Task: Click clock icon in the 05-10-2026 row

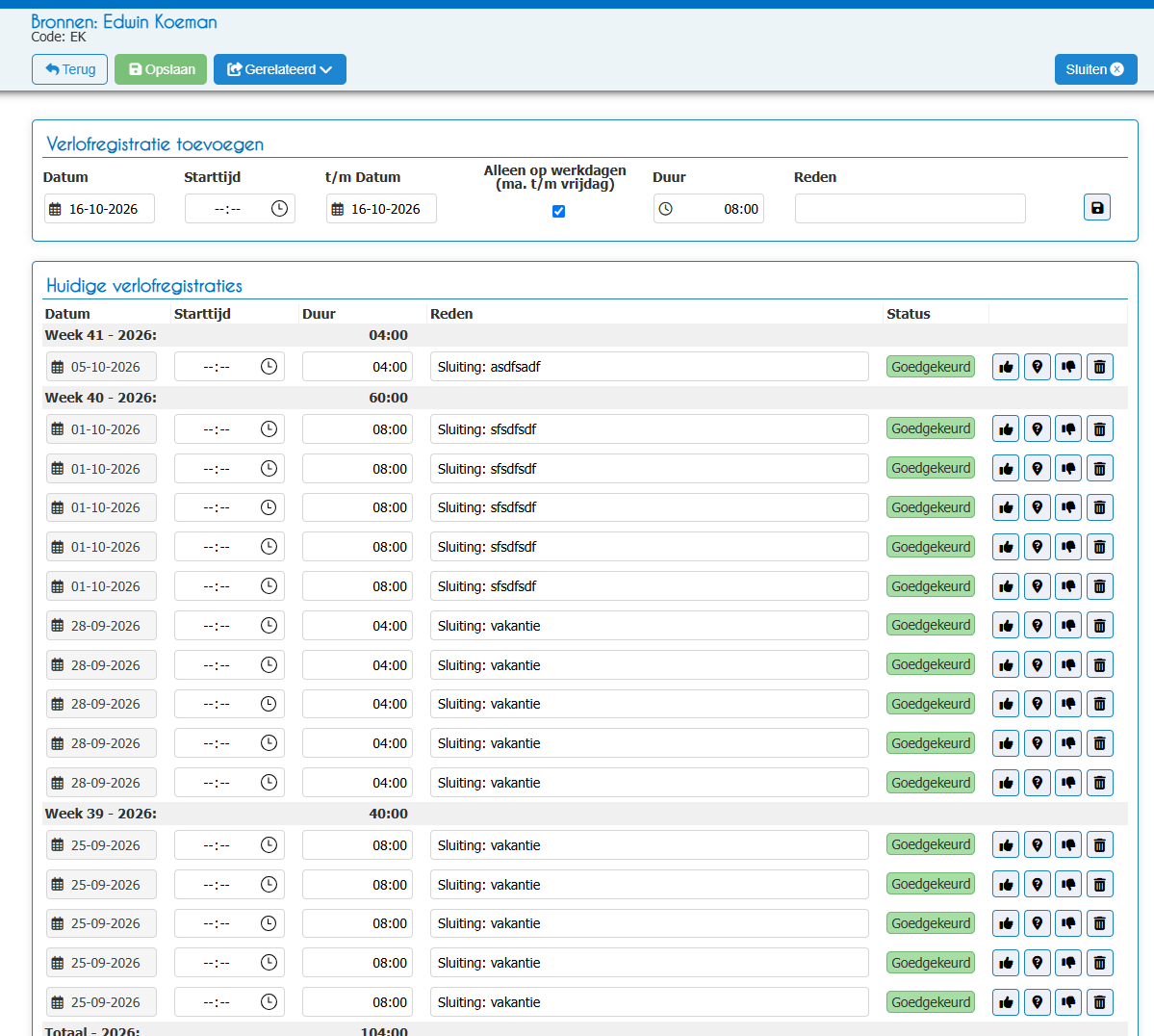Action: coord(269,366)
